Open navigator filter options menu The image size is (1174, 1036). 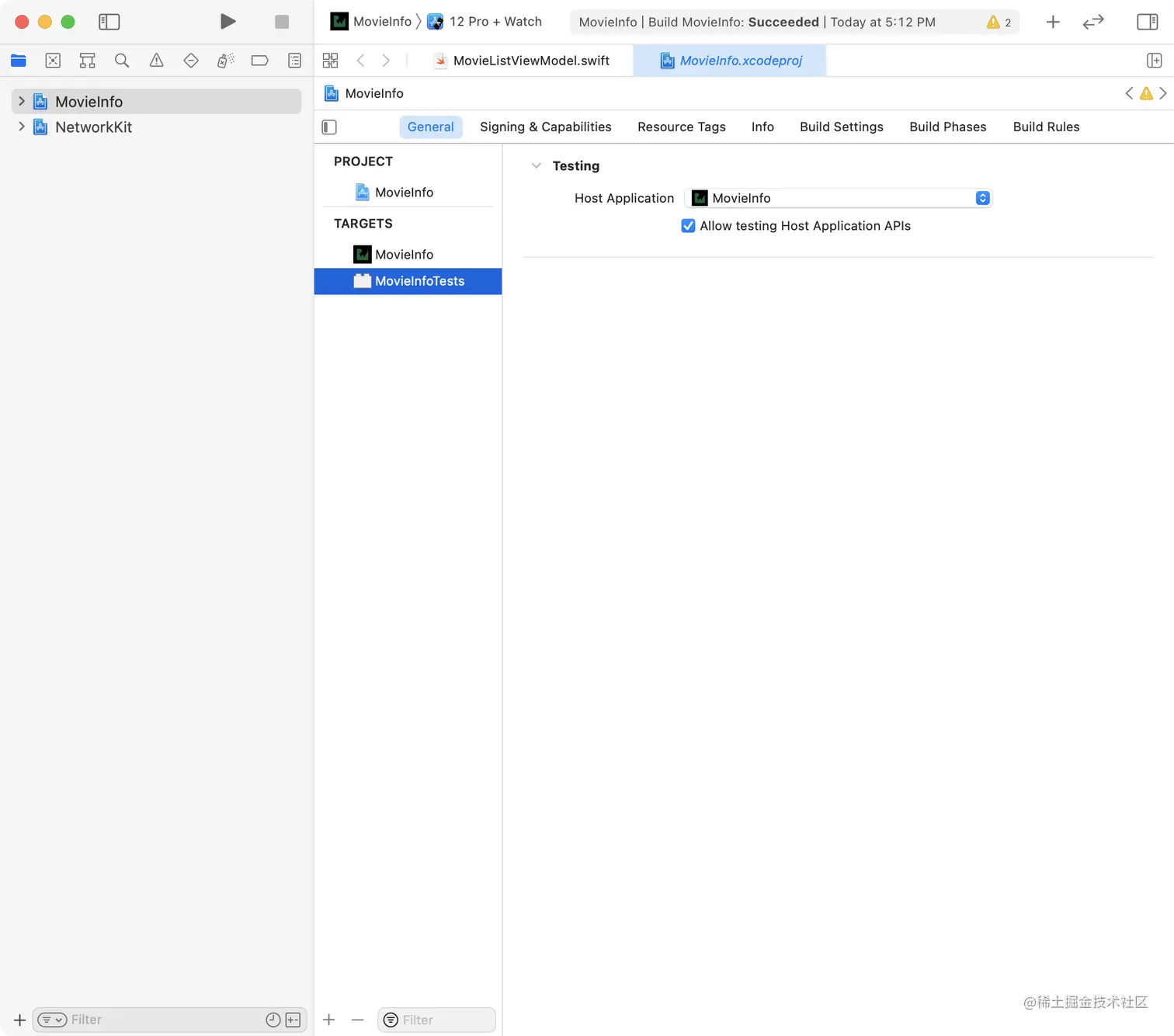point(52,1020)
